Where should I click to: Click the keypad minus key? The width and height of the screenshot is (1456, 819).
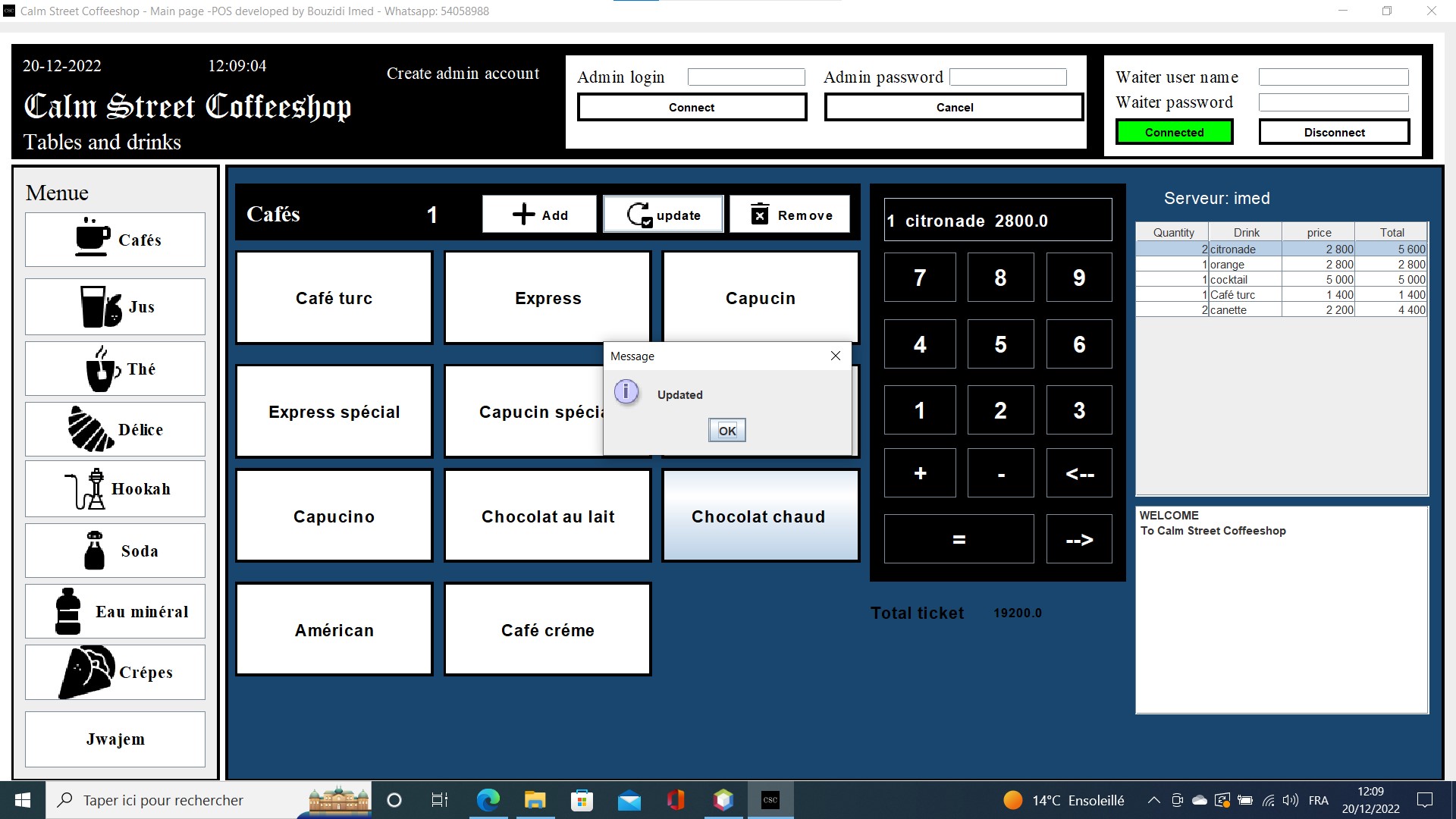[1000, 473]
